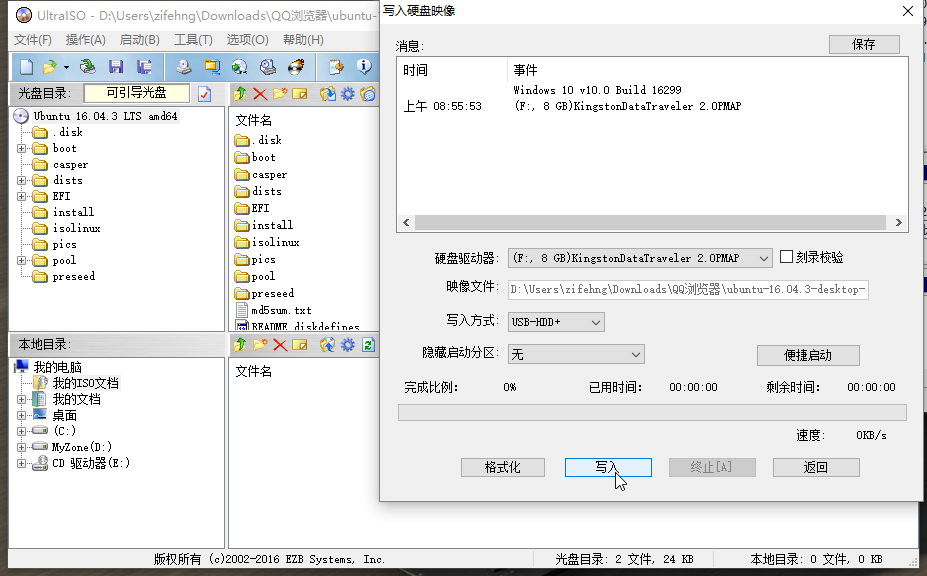Click the 写入 button
Image resolution: width=927 pixels, height=576 pixels.
coord(608,467)
